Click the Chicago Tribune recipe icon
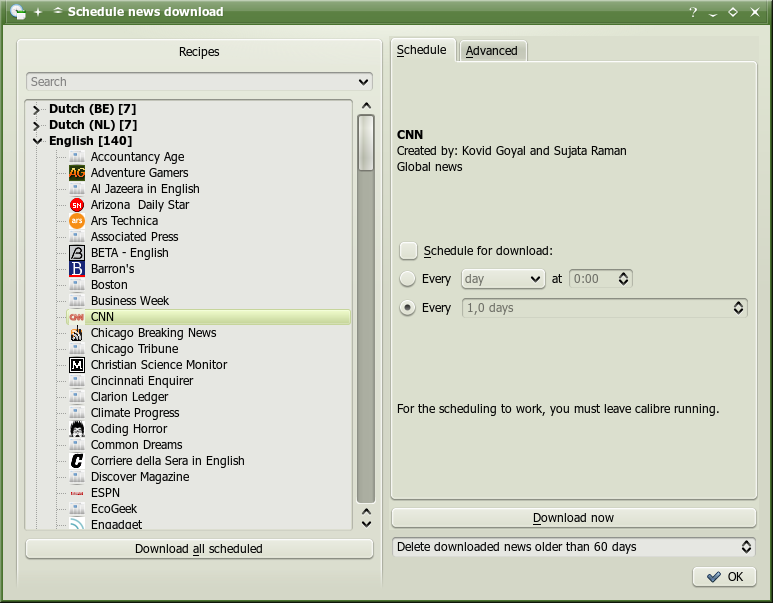The height and width of the screenshot is (603, 773). pos(77,349)
